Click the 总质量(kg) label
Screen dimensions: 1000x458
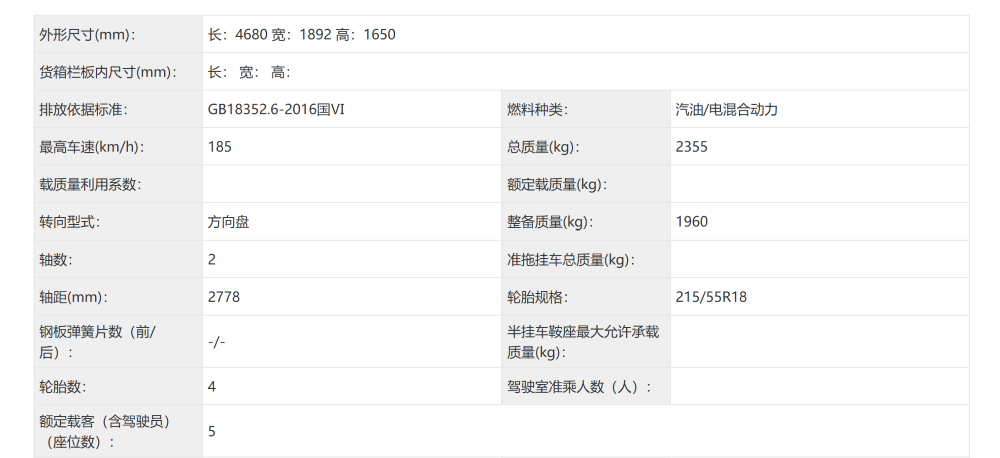(543, 147)
